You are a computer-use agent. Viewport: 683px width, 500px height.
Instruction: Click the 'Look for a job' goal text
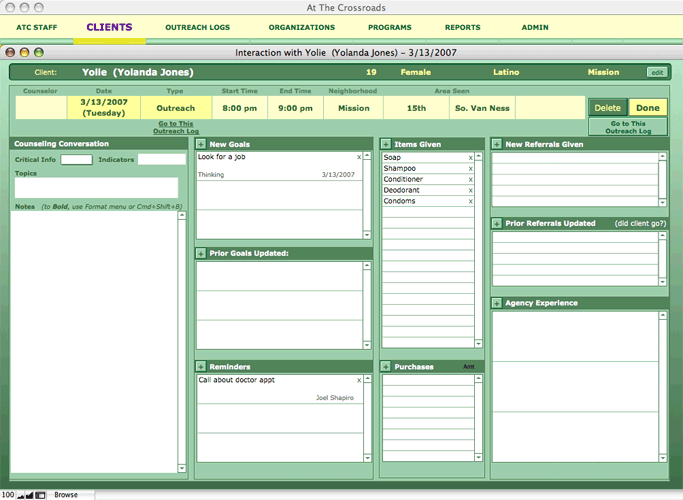(222, 157)
